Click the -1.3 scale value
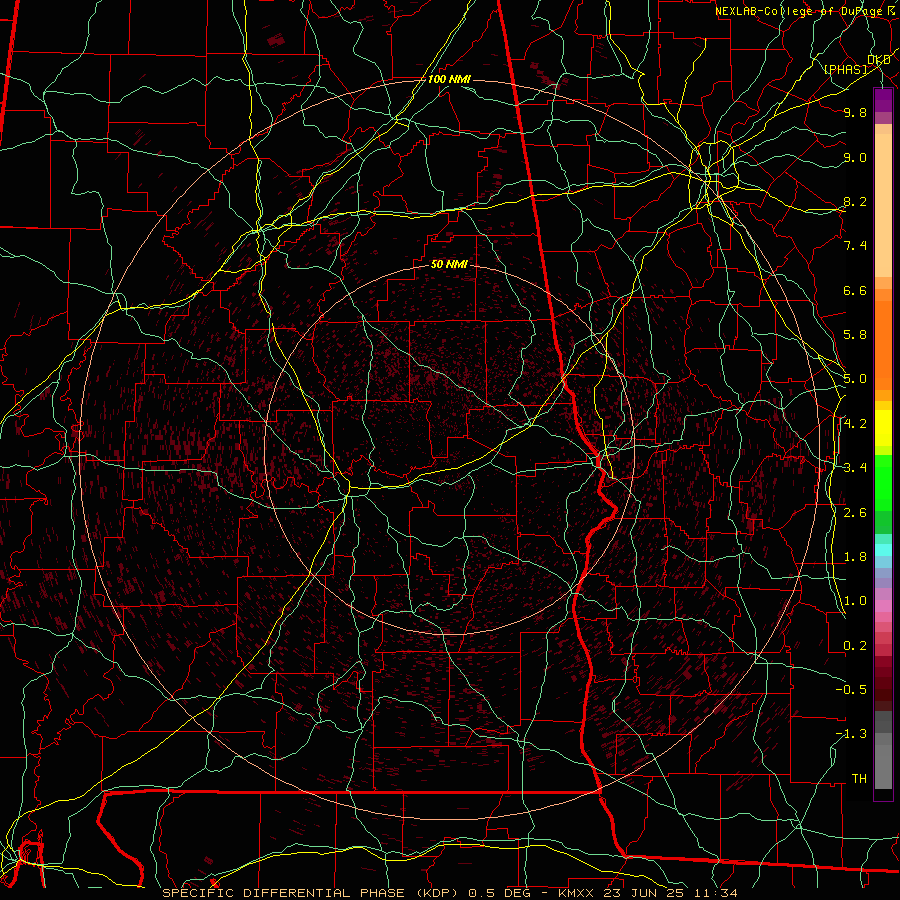The height and width of the screenshot is (900, 900). [851, 734]
